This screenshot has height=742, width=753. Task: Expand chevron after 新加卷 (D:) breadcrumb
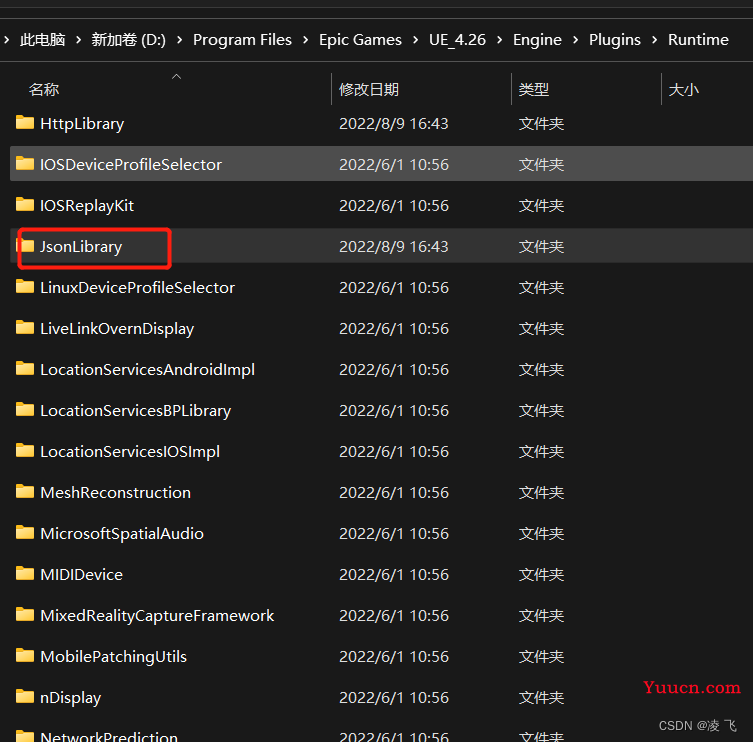180,40
